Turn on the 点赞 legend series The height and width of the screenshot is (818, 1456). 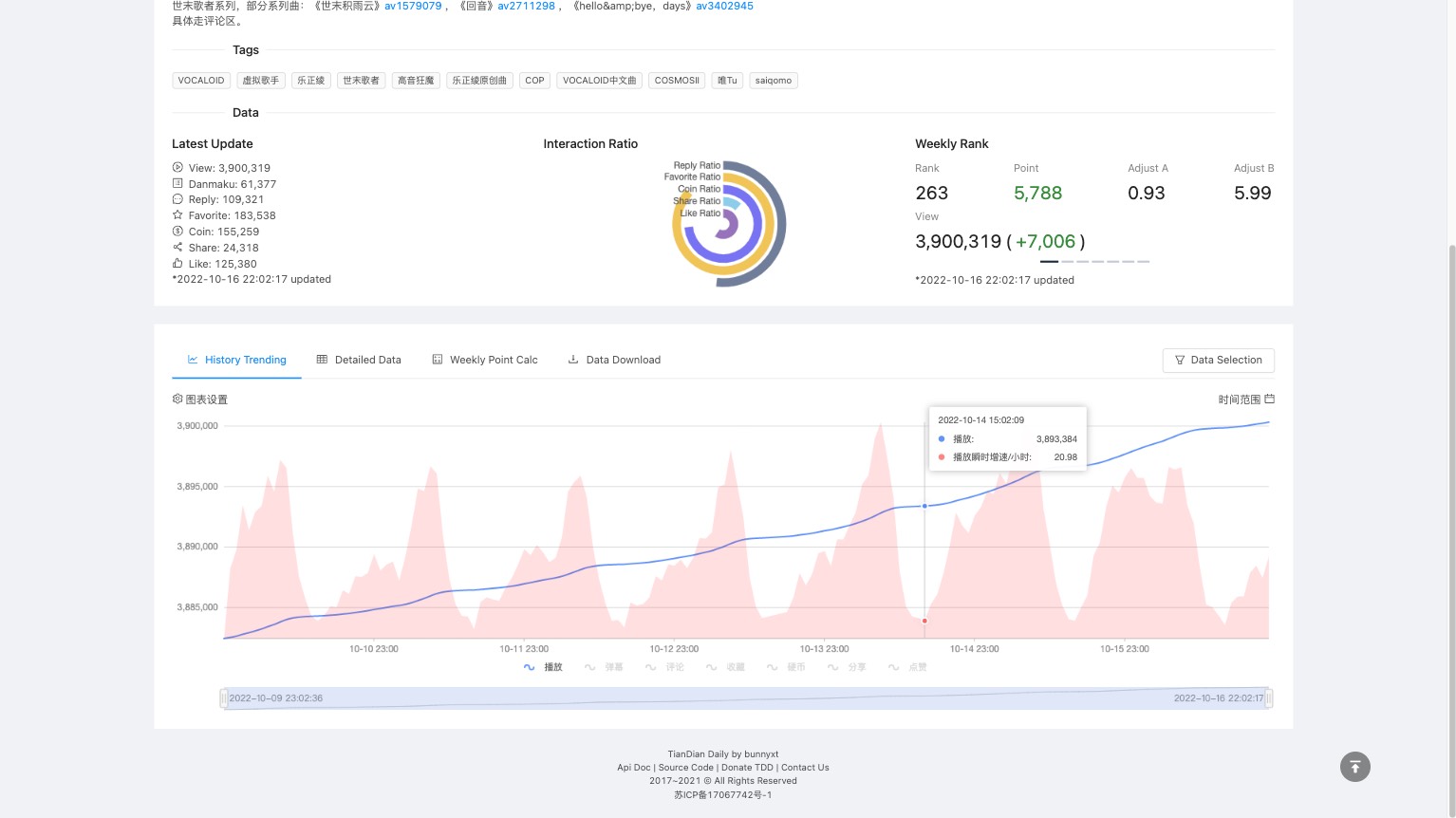[907, 667]
